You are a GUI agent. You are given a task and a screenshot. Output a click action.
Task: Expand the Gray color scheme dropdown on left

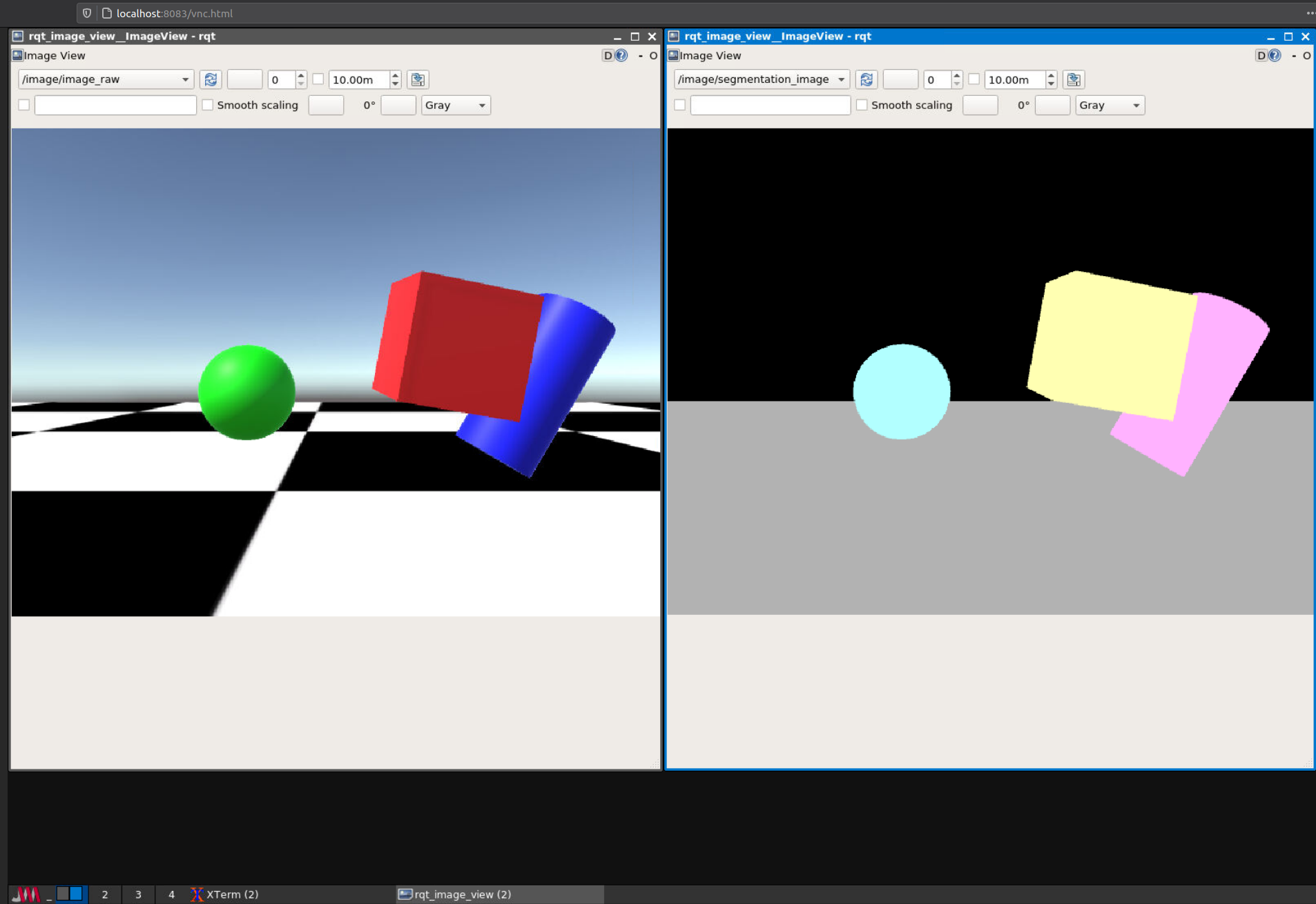point(456,105)
